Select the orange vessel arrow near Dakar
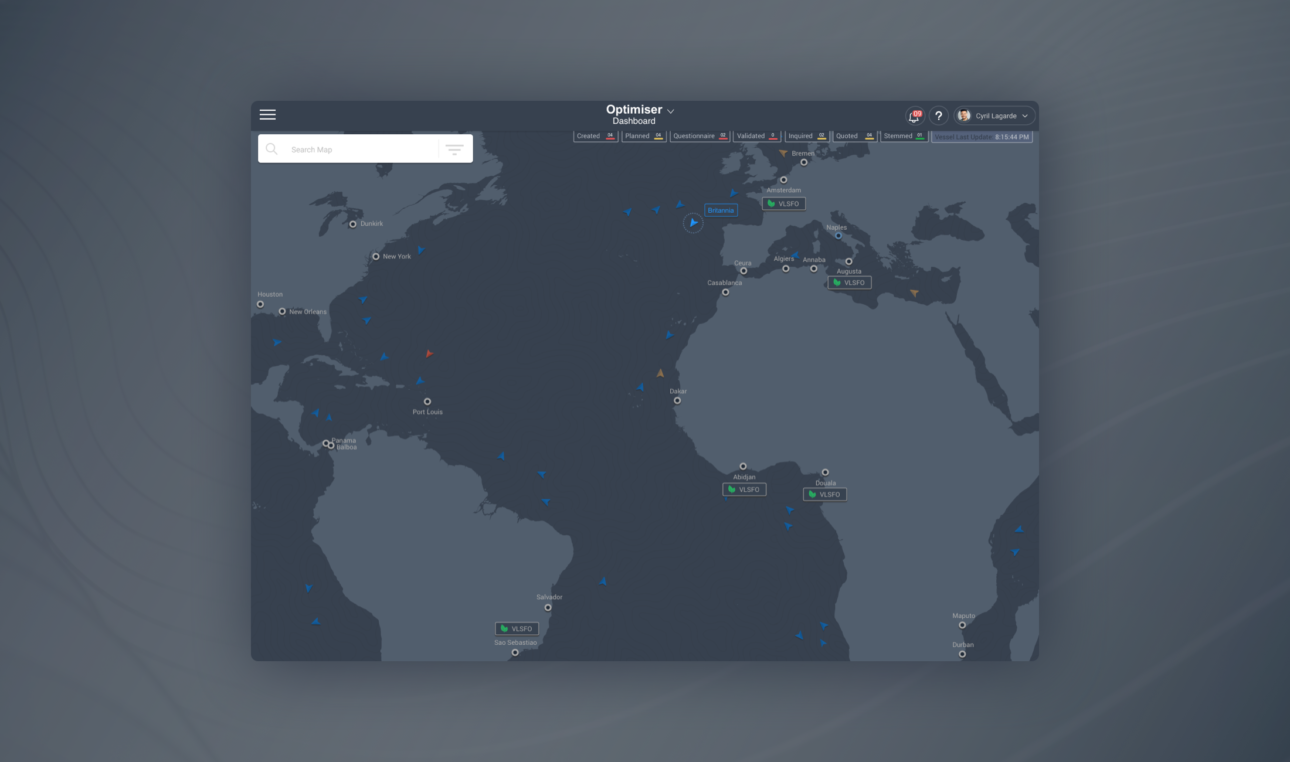This screenshot has width=1290, height=762. tap(660, 373)
